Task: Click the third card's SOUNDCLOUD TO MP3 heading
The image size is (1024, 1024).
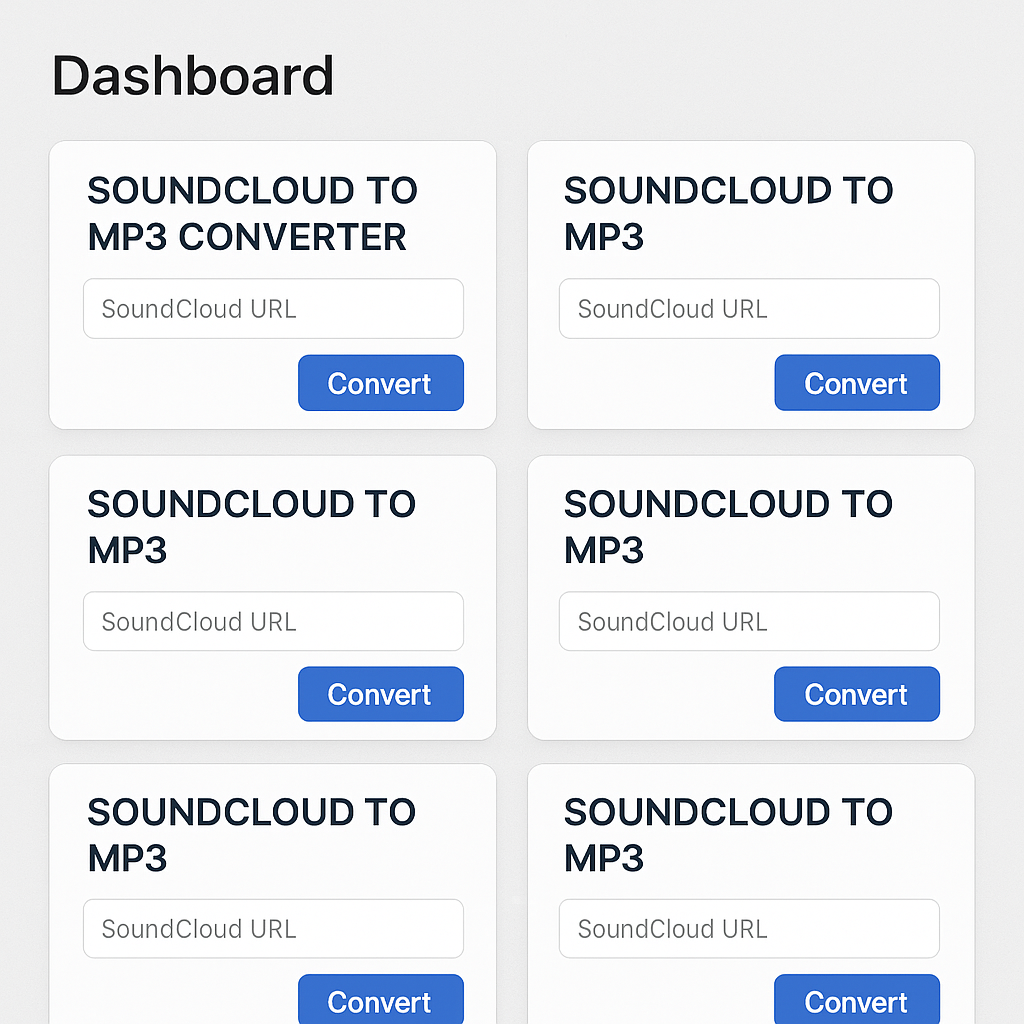Action: coord(252,526)
